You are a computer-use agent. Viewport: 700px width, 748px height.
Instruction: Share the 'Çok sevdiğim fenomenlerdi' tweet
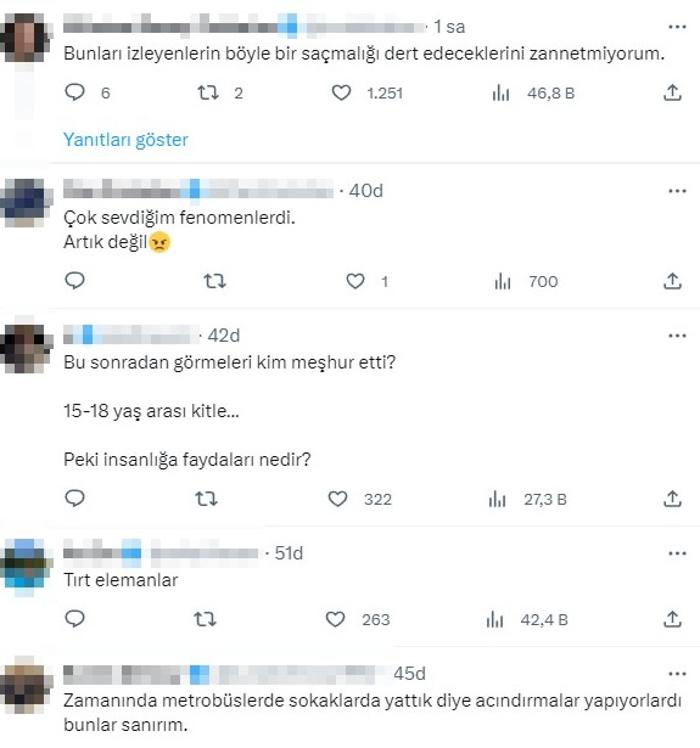(x=672, y=281)
